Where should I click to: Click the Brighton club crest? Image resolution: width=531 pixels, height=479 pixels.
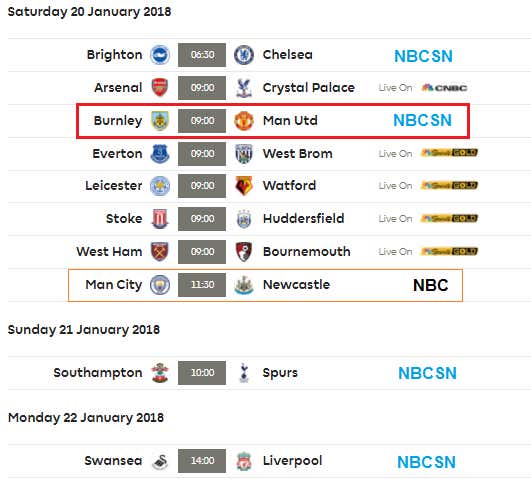(160, 55)
